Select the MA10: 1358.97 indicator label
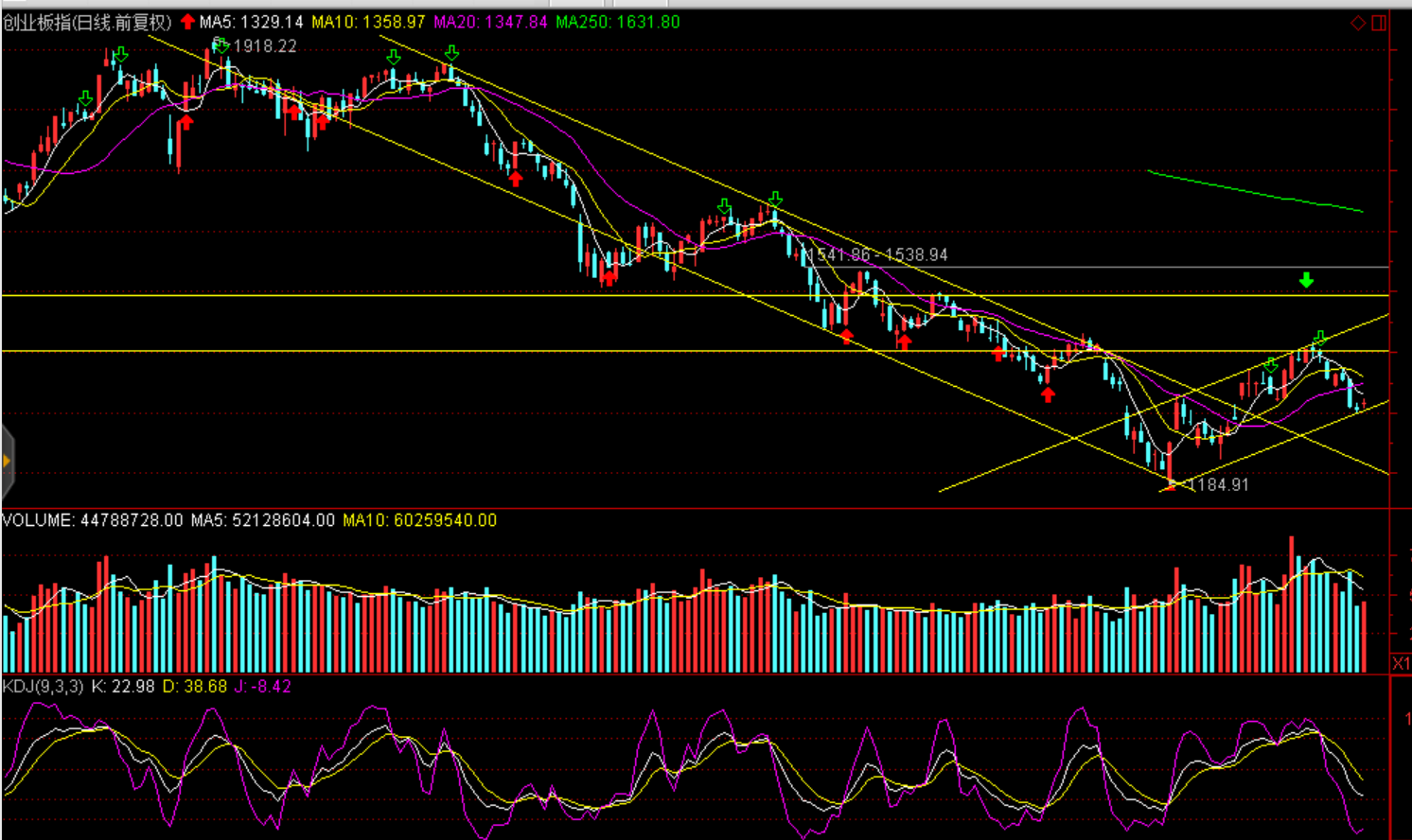Screen dimensions: 1412x840 [x=368, y=22]
